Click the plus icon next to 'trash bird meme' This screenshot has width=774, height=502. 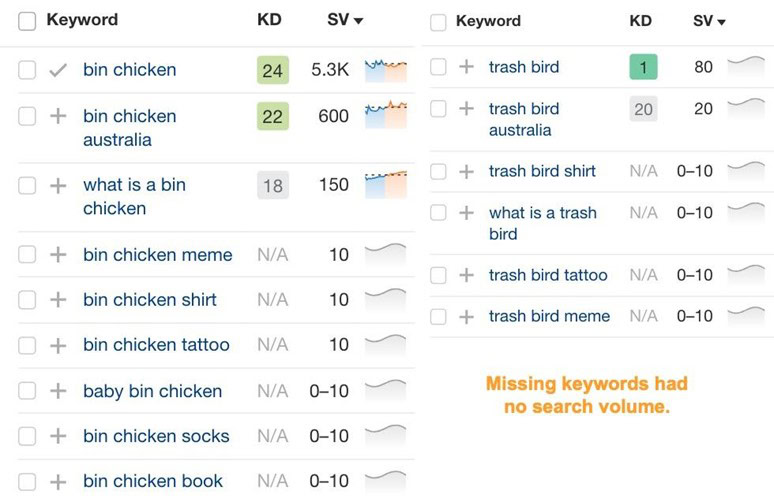[466, 316]
